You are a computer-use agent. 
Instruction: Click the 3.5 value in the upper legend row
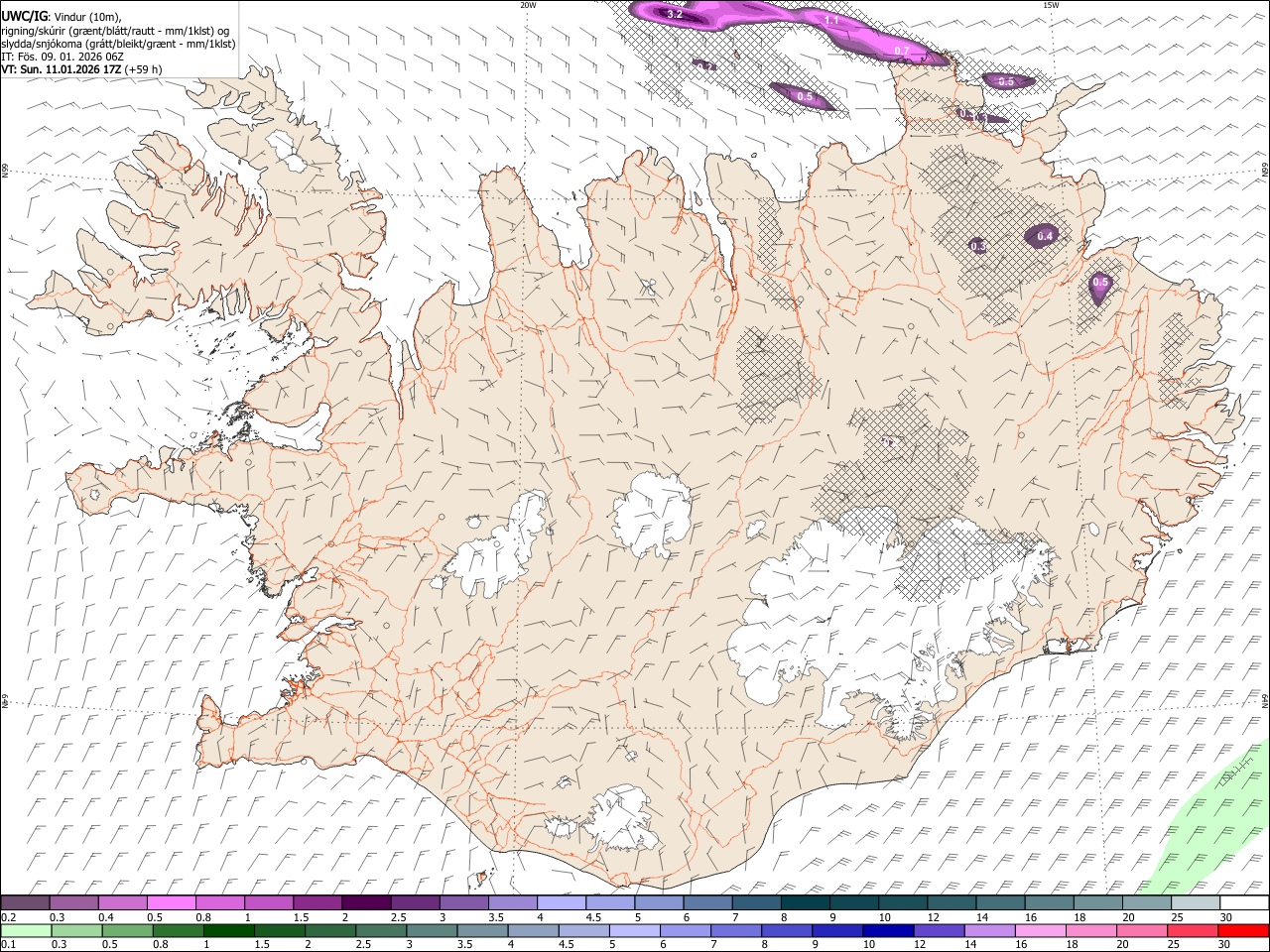point(496,916)
